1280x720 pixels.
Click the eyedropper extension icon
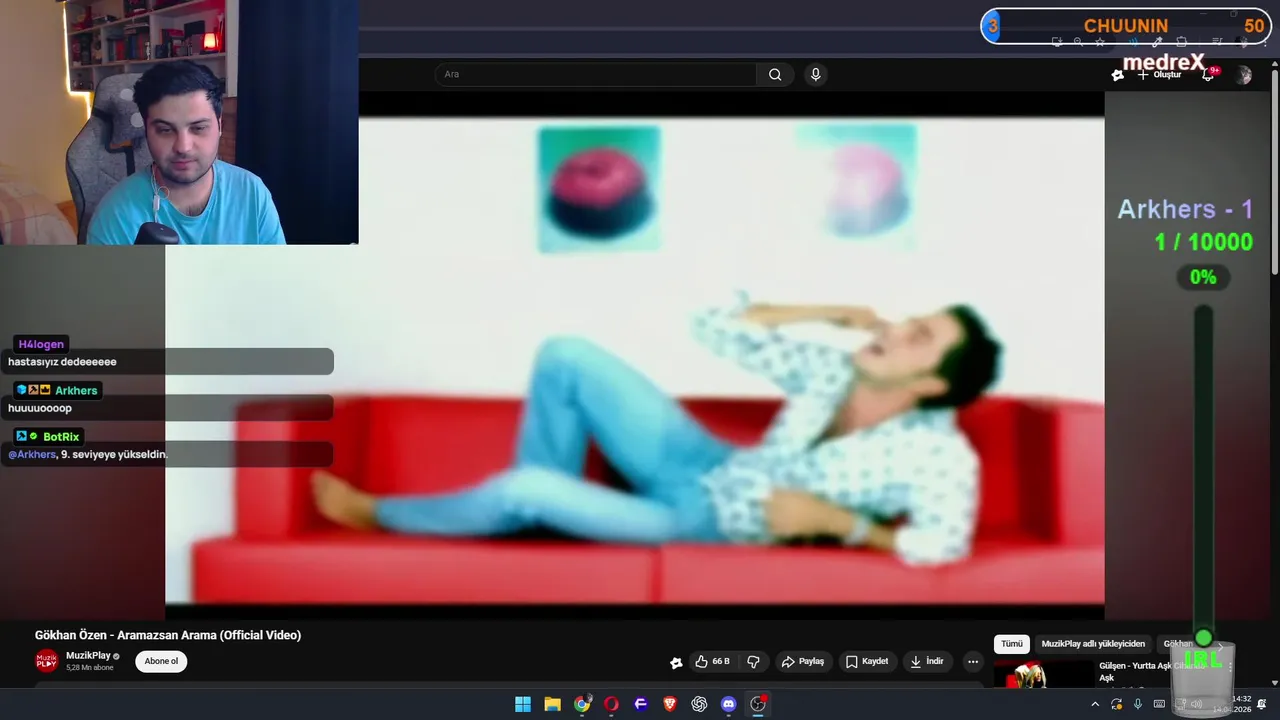coord(1157,42)
